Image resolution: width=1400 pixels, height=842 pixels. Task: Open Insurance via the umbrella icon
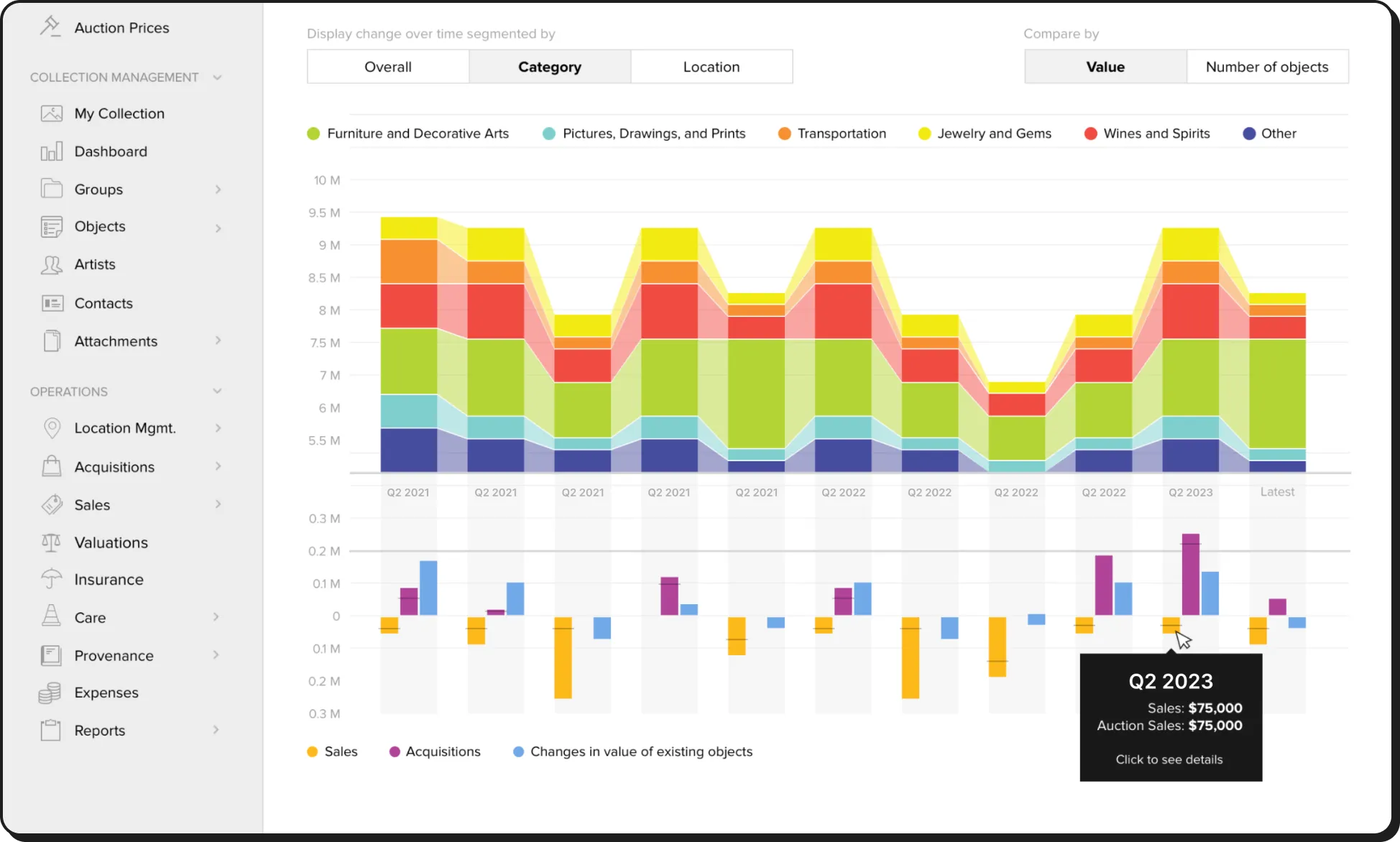[x=51, y=579]
